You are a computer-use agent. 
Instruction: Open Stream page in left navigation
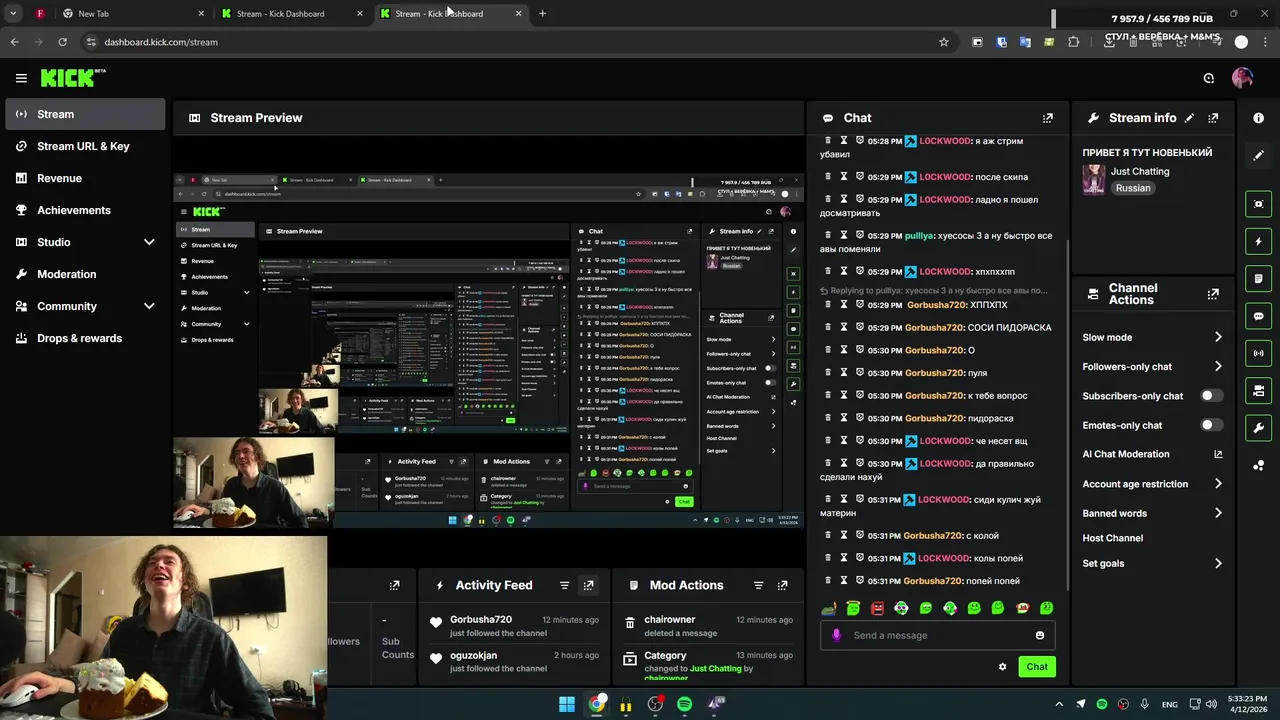(x=85, y=114)
